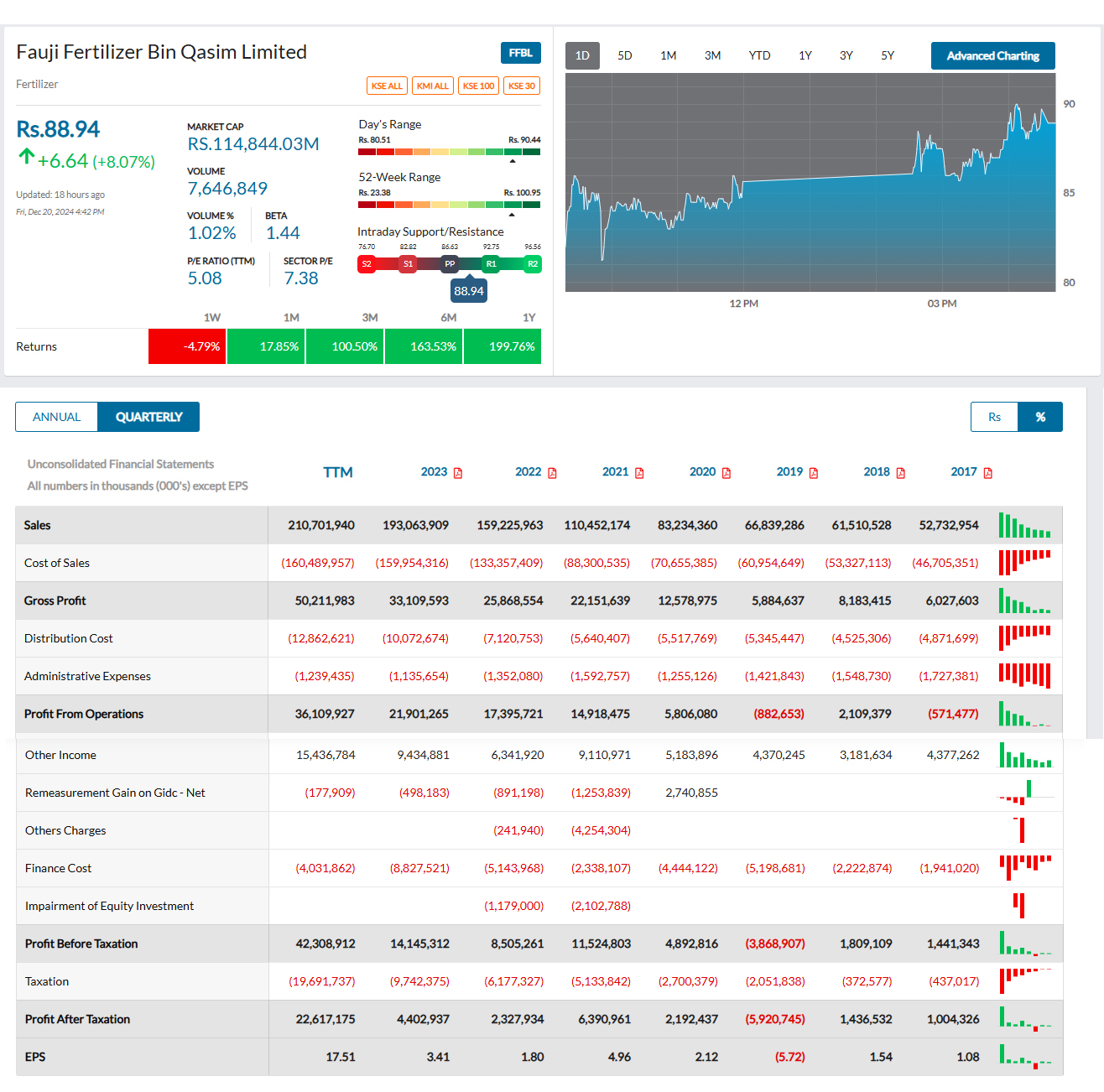Click the 1M return cell 17.85%
Viewport: 1104px width, 1092px height.
(266, 346)
